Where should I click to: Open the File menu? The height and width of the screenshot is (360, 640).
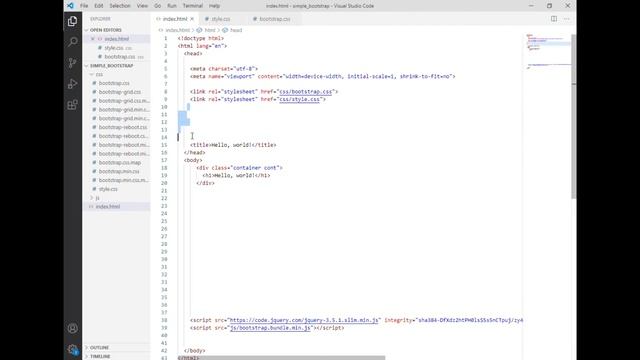click(x=84, y=6)
